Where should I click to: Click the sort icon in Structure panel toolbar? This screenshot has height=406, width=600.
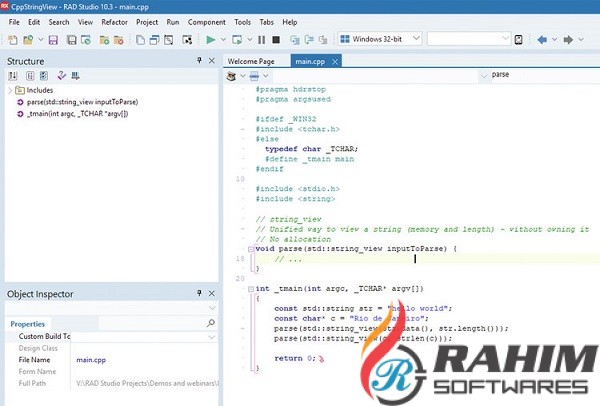click(x=13, y=76)
